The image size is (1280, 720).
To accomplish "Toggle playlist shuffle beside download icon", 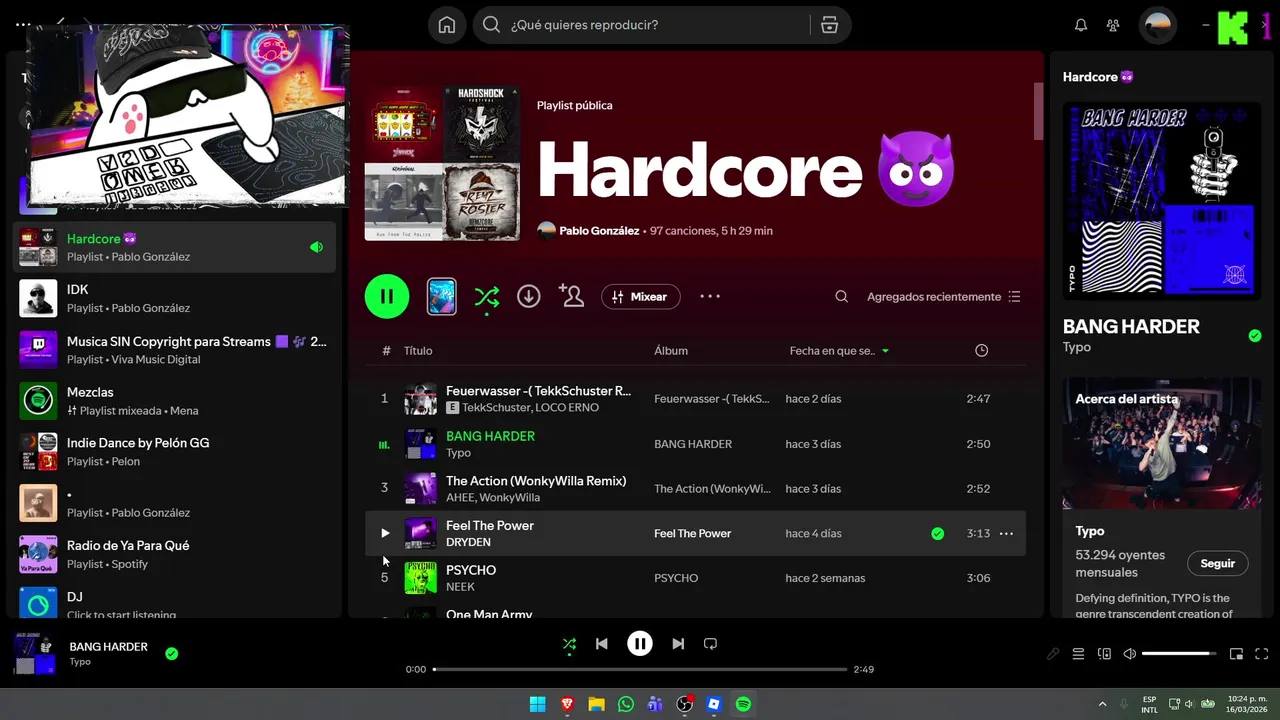I will (487, 296).
